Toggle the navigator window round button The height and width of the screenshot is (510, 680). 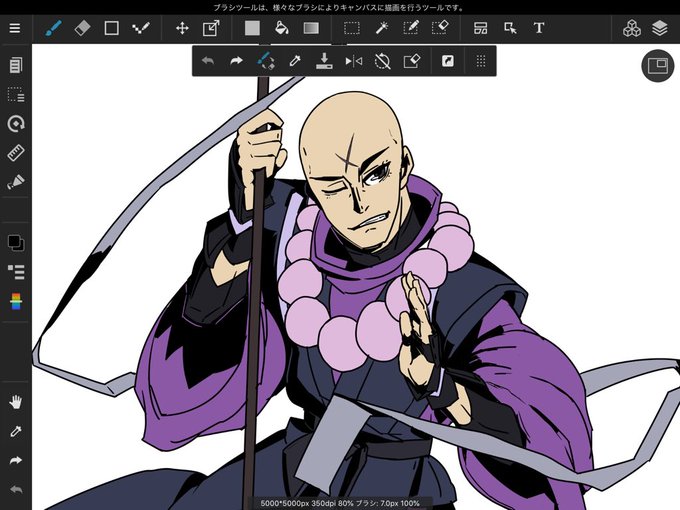[657, 65]
